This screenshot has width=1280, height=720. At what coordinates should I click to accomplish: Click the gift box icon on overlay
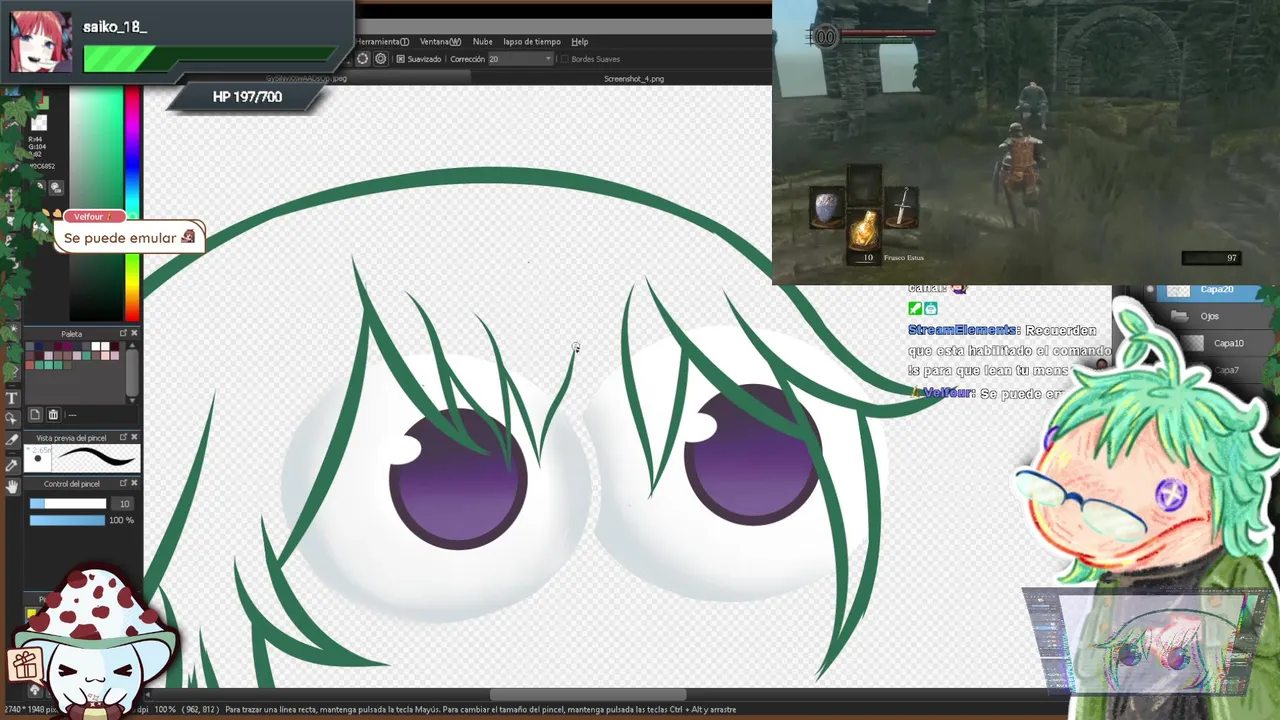point(25,664)
